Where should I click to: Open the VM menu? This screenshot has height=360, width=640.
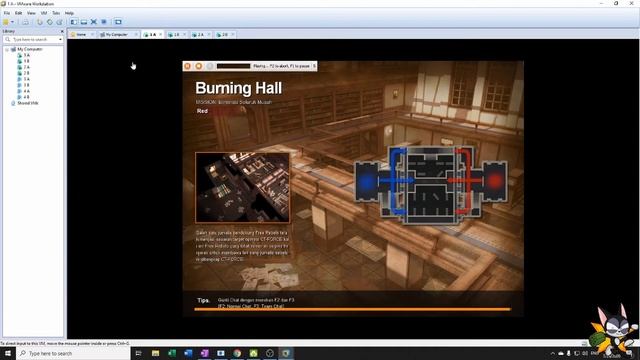[x=44, y=13]
